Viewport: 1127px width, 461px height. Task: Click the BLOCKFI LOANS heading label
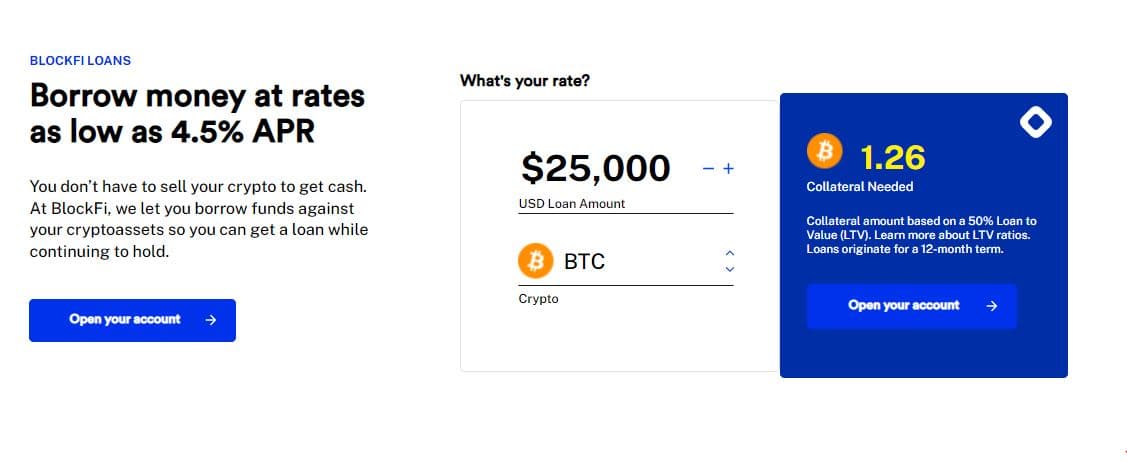[80, 61]
